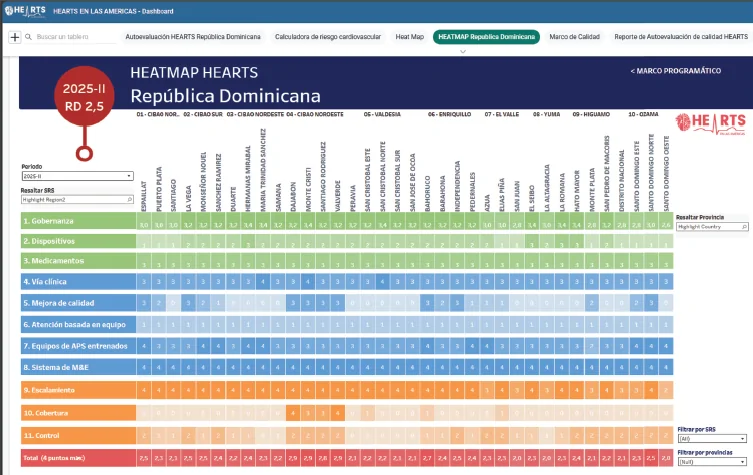Viewport: 753px width, 475px height.
Task: Select the '5. Mejora de calidad' row header
Action: coord(79,303)
